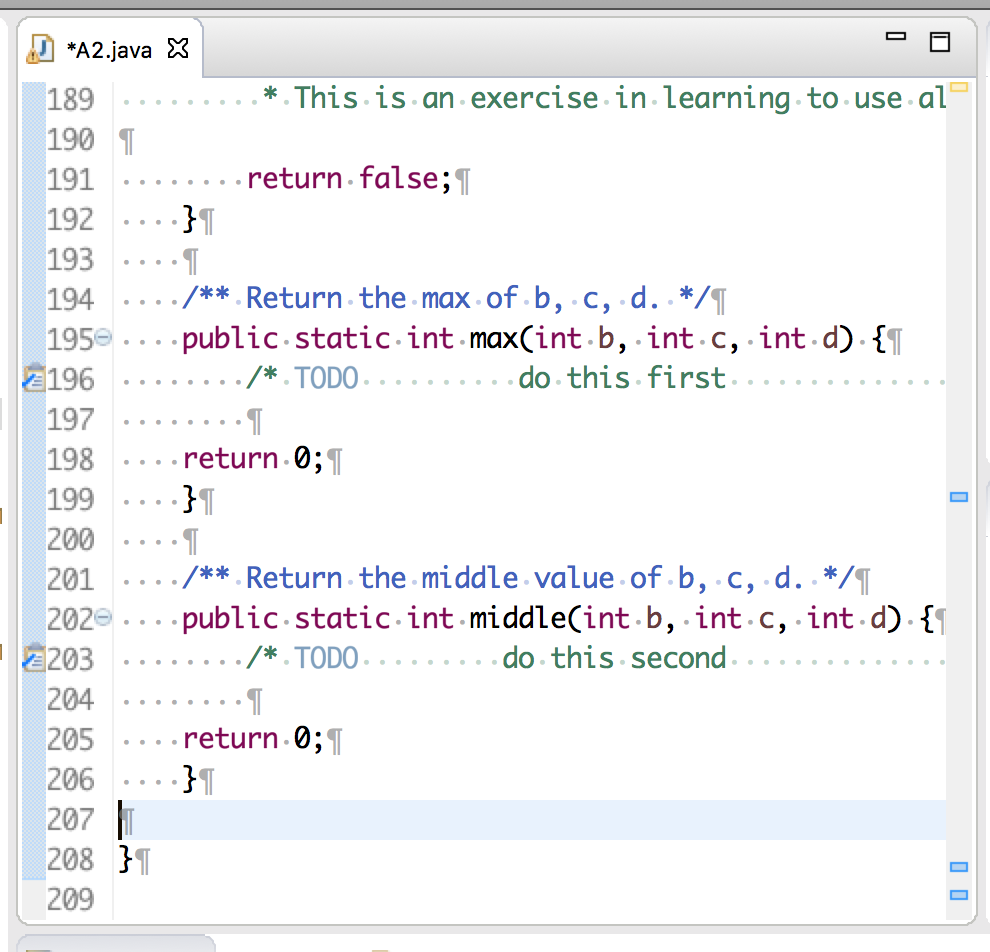Select the *A2.java tab

[x=108, y=49]
